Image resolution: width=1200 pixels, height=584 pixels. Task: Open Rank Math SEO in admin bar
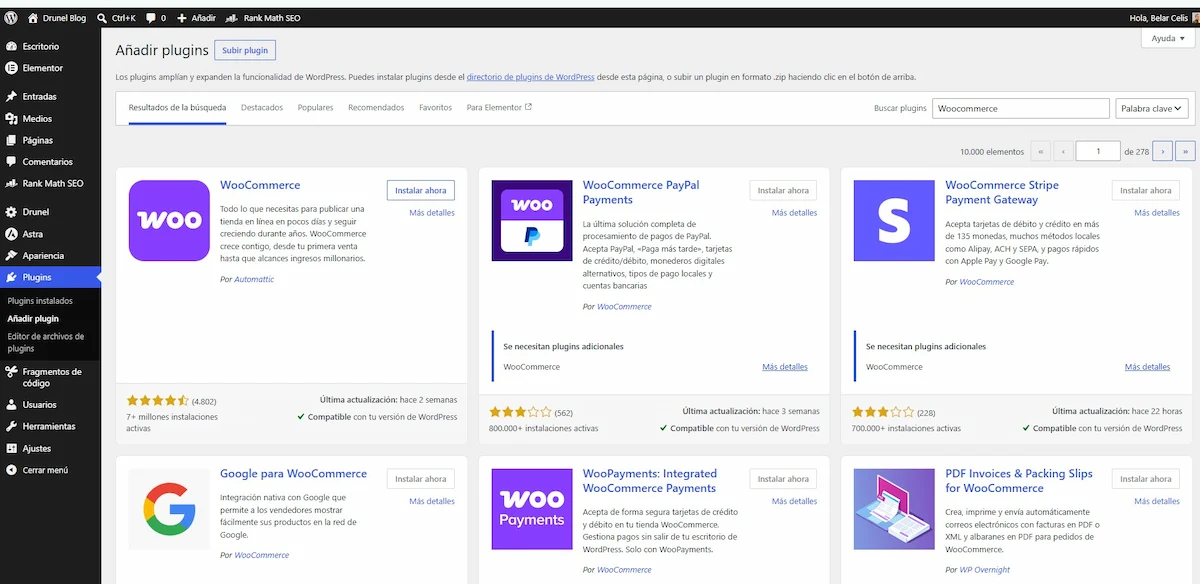tap(263, 18)
